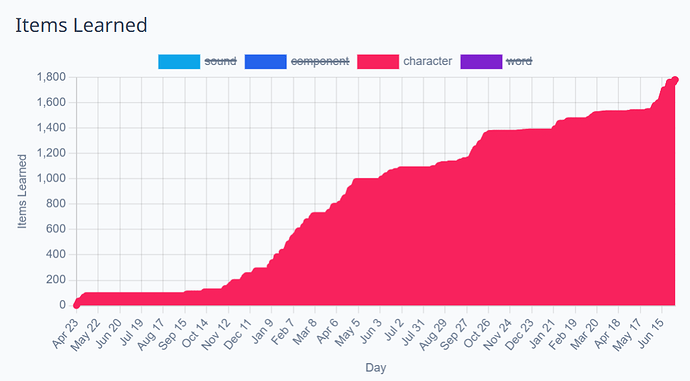The width and height of the screenshot is (690, 381).
Task: Click the 1,400 y-axis label
Action: (x=51, y=128)
